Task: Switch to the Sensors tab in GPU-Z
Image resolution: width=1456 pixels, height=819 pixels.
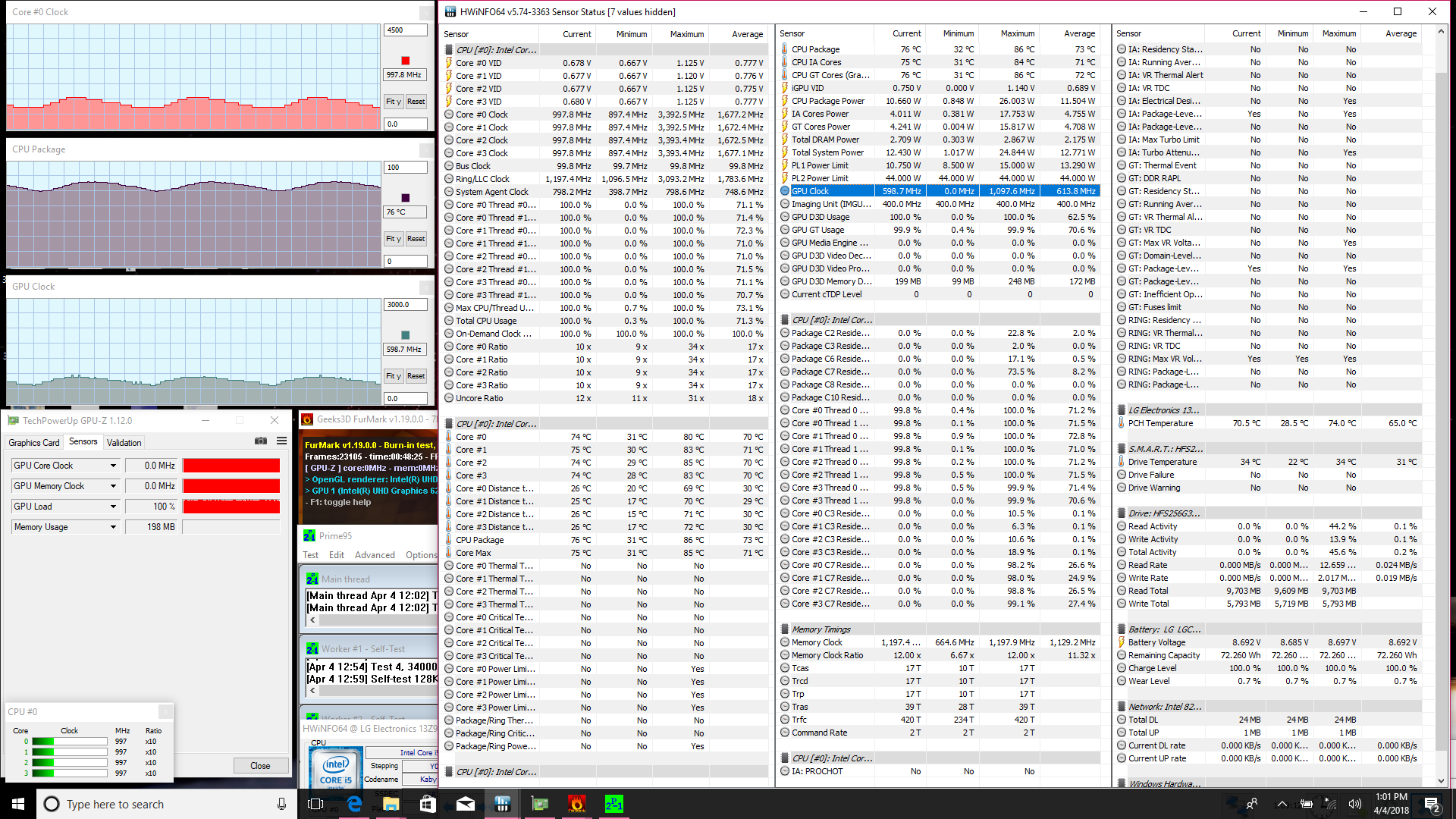Action: [83, 441]
